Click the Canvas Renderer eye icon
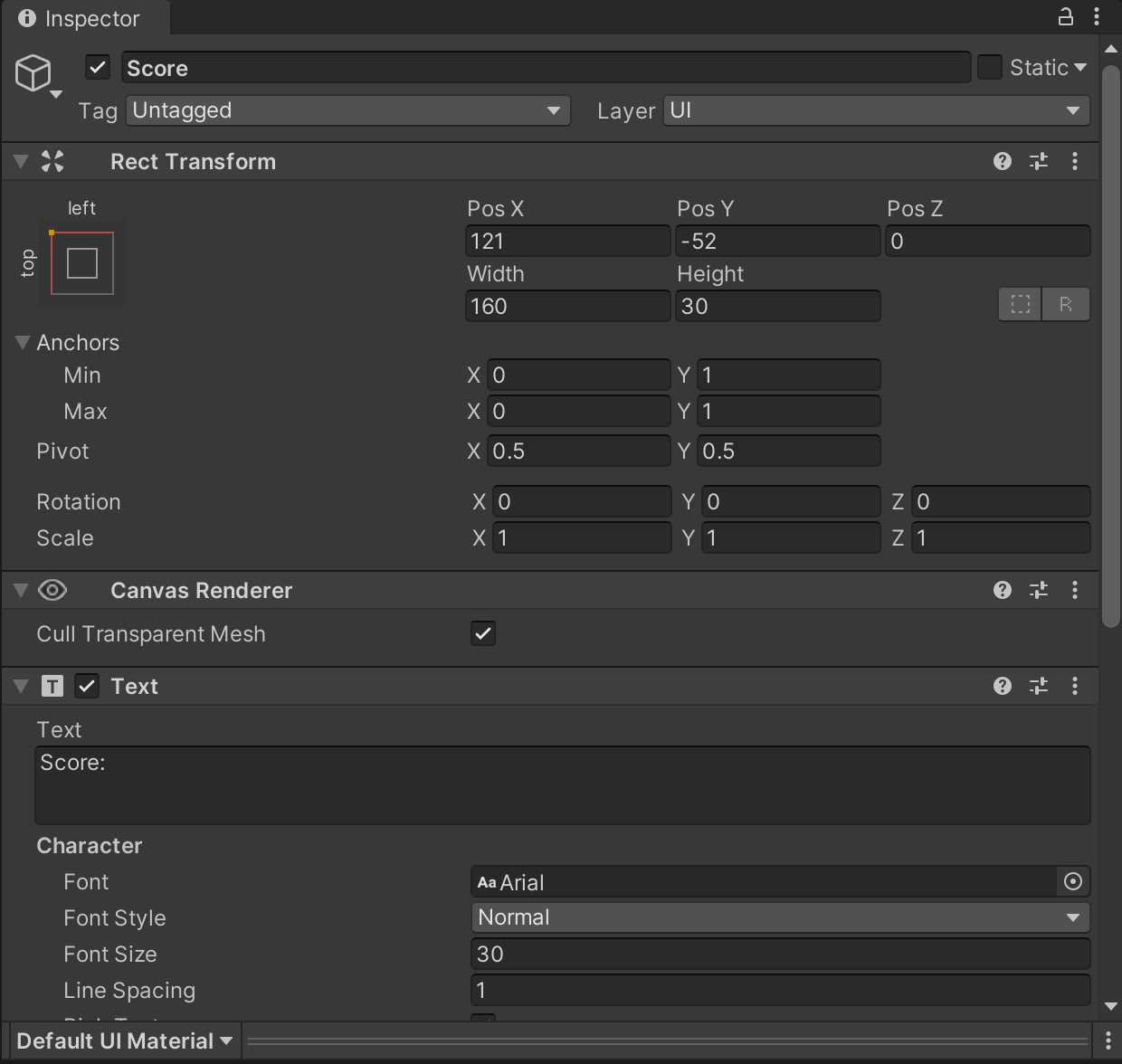The width and height of the screenshot is (1122, 1064). click(x=52, y=590)
